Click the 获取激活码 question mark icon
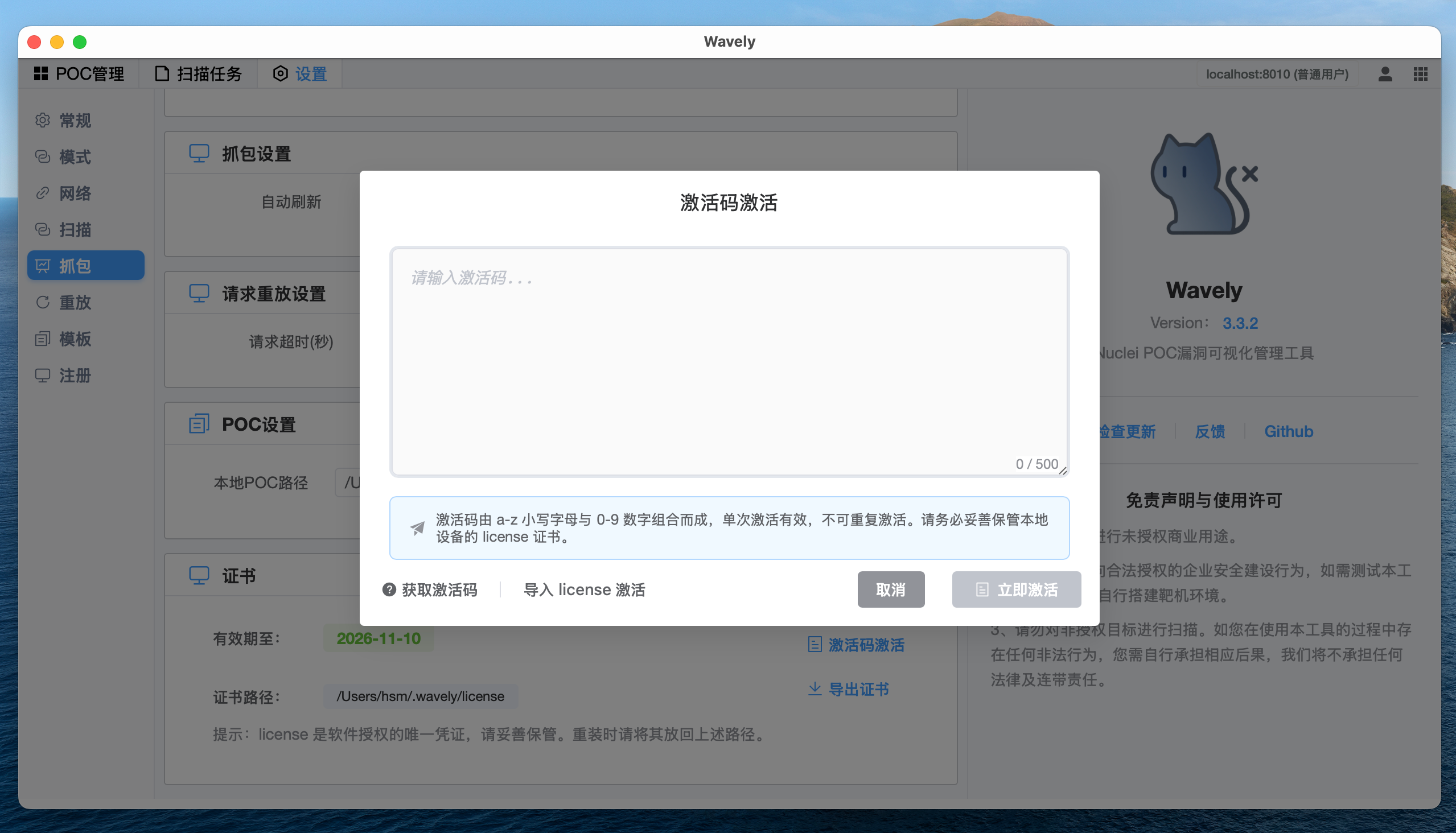This screenshot has width=1456, height=833. [389, 590]
